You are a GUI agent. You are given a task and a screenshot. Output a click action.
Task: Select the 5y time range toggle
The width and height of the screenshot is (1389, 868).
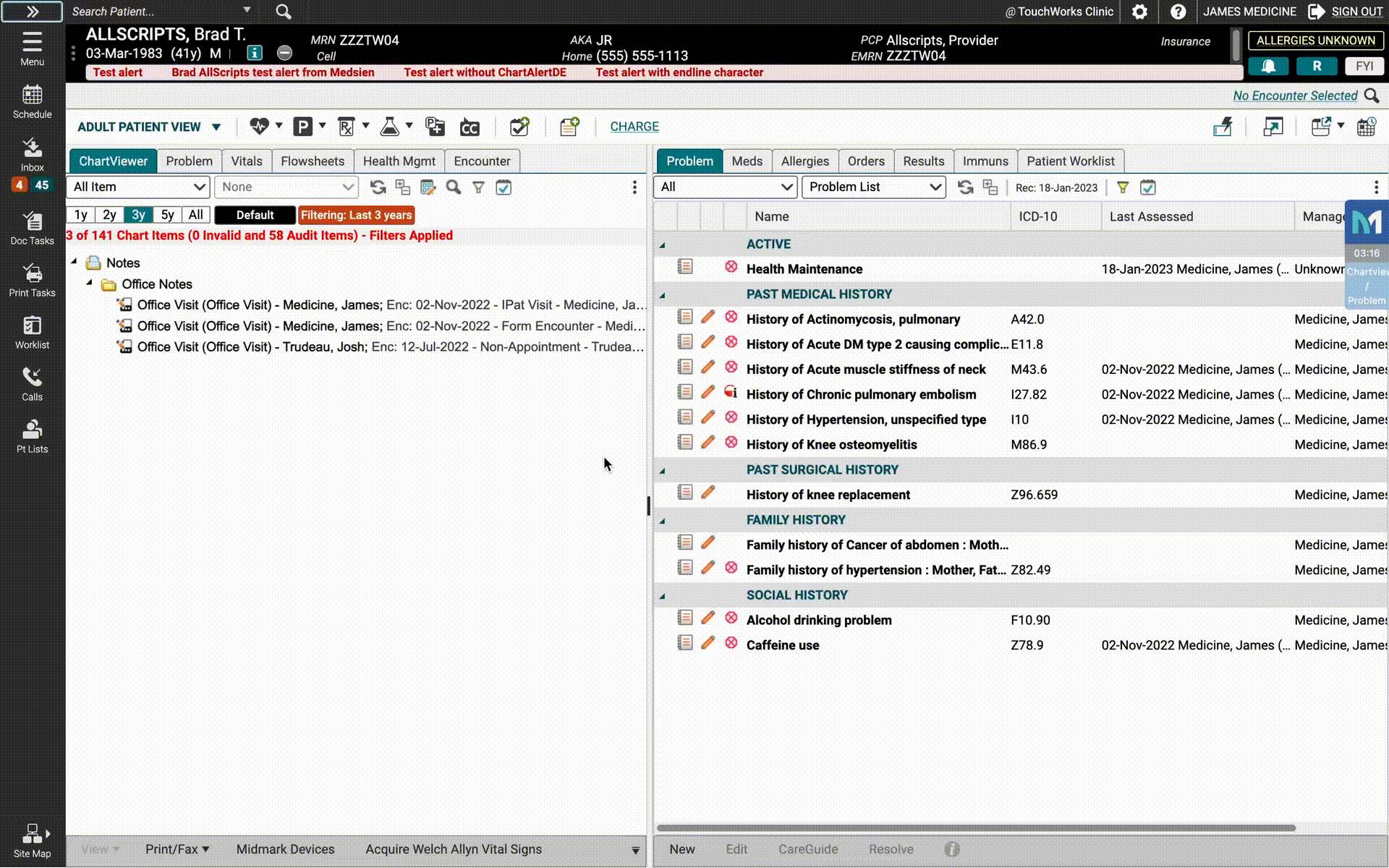tap(167, 215)
